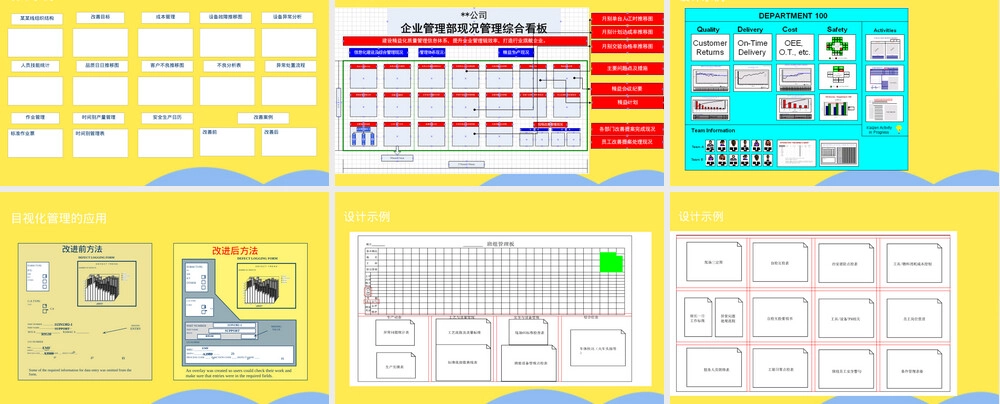Click the 精益计划 red button
Viewport: 1000px width, 404px height.
pyautogui.click(x=628, y=102)
